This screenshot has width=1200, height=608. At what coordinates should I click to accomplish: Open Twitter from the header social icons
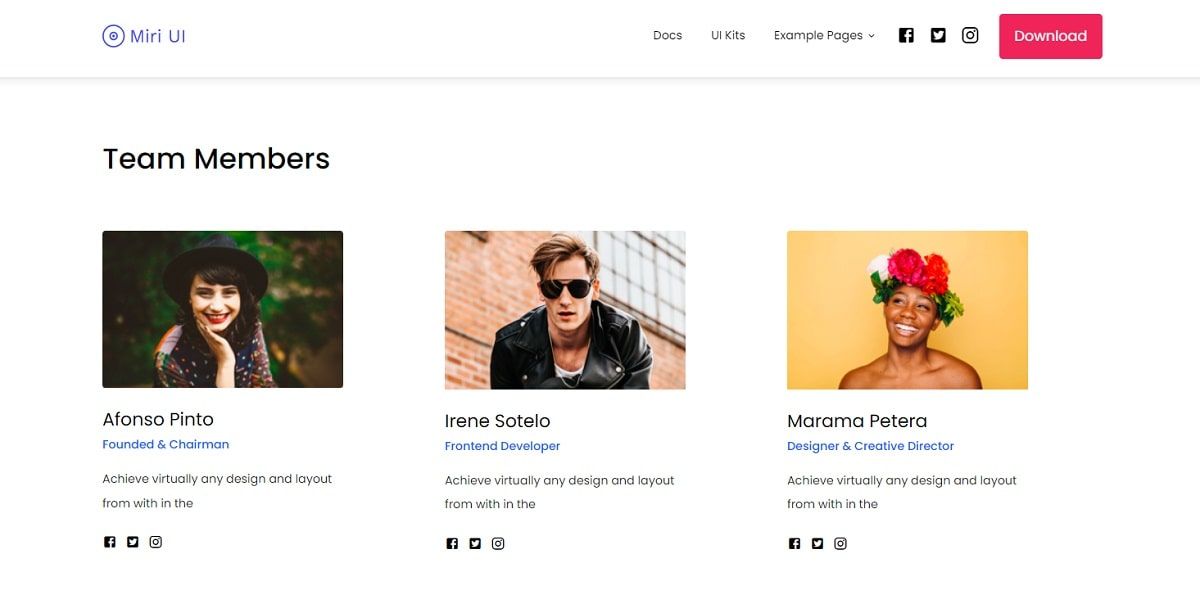(x=938, y=34)
